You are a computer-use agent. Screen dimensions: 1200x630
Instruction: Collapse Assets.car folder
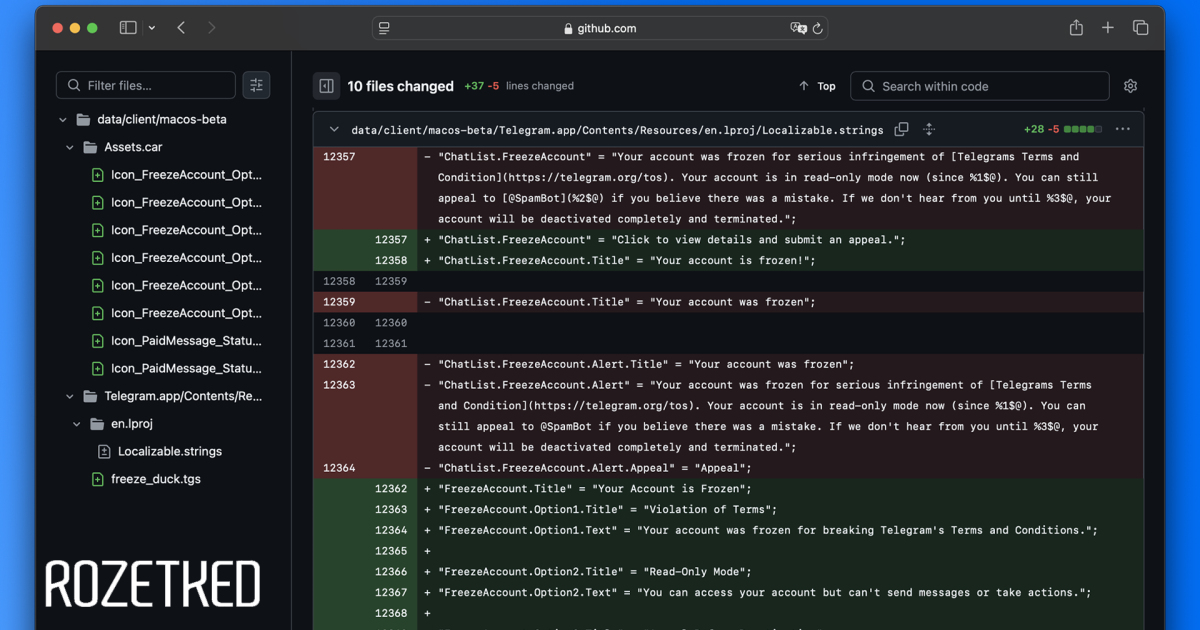tap(70, 147)
